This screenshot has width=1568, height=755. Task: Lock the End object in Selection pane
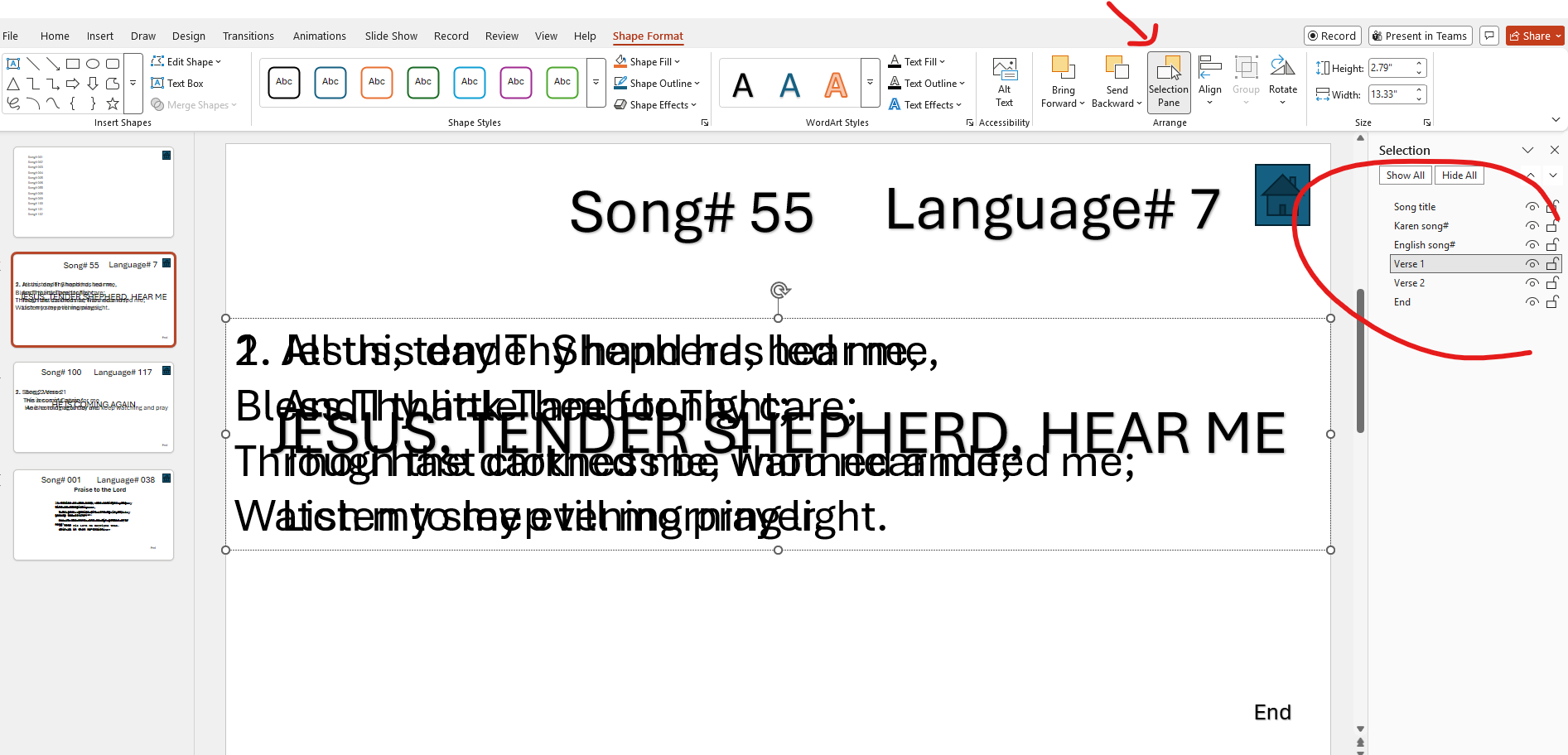click(x=1552, y=302)
